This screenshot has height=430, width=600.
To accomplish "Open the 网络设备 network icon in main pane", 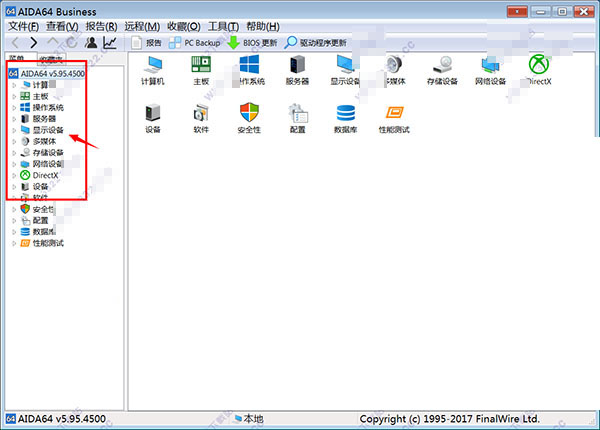I will (x=490, y=70).
